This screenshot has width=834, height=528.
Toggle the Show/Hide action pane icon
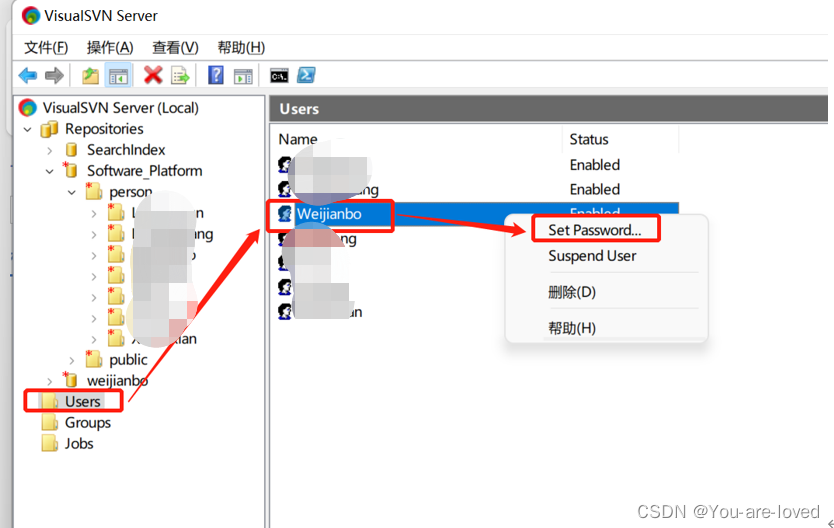pyautogui.click(x=243, y=76)
